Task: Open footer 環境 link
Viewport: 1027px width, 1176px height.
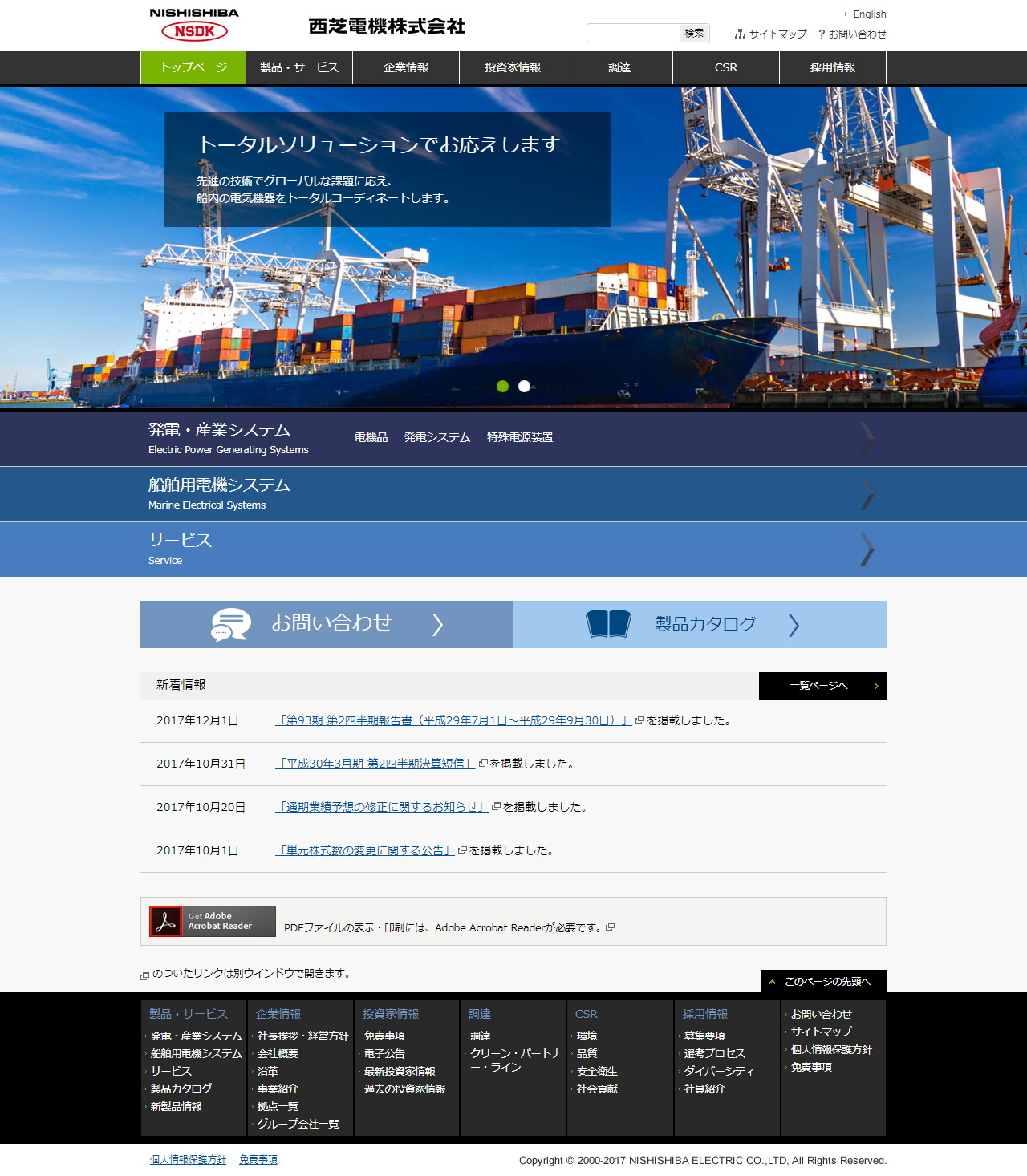Action: point(587,1036)
